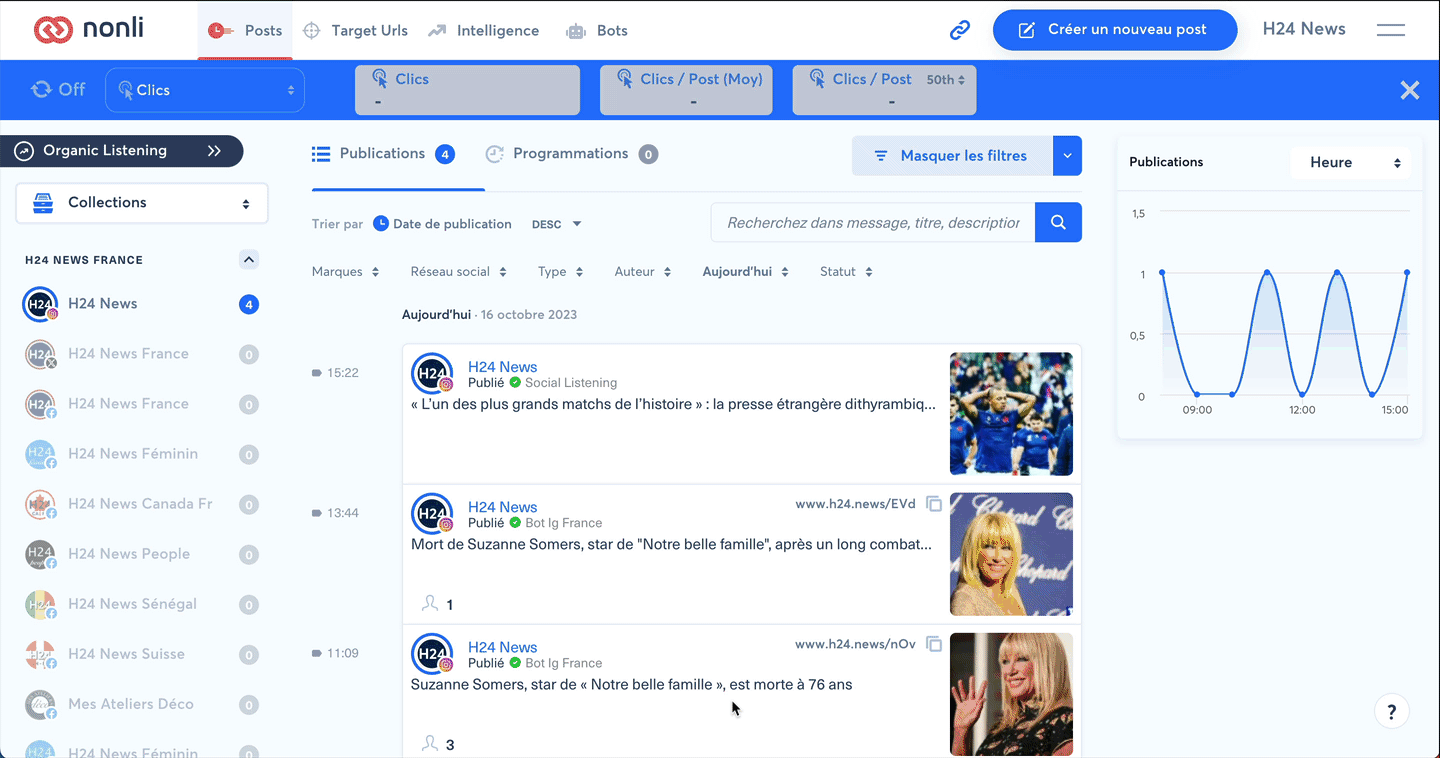Click the nonli logo
Image resolution: width=1440 pixels, height=758 pixels.
[x=89, y=29]
